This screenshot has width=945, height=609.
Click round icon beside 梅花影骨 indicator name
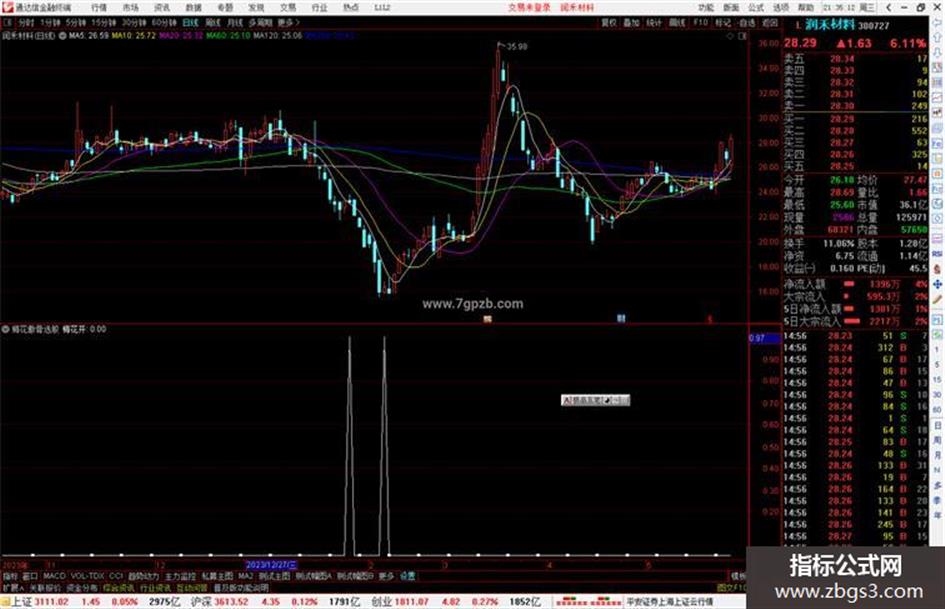(x=5, y=329)
